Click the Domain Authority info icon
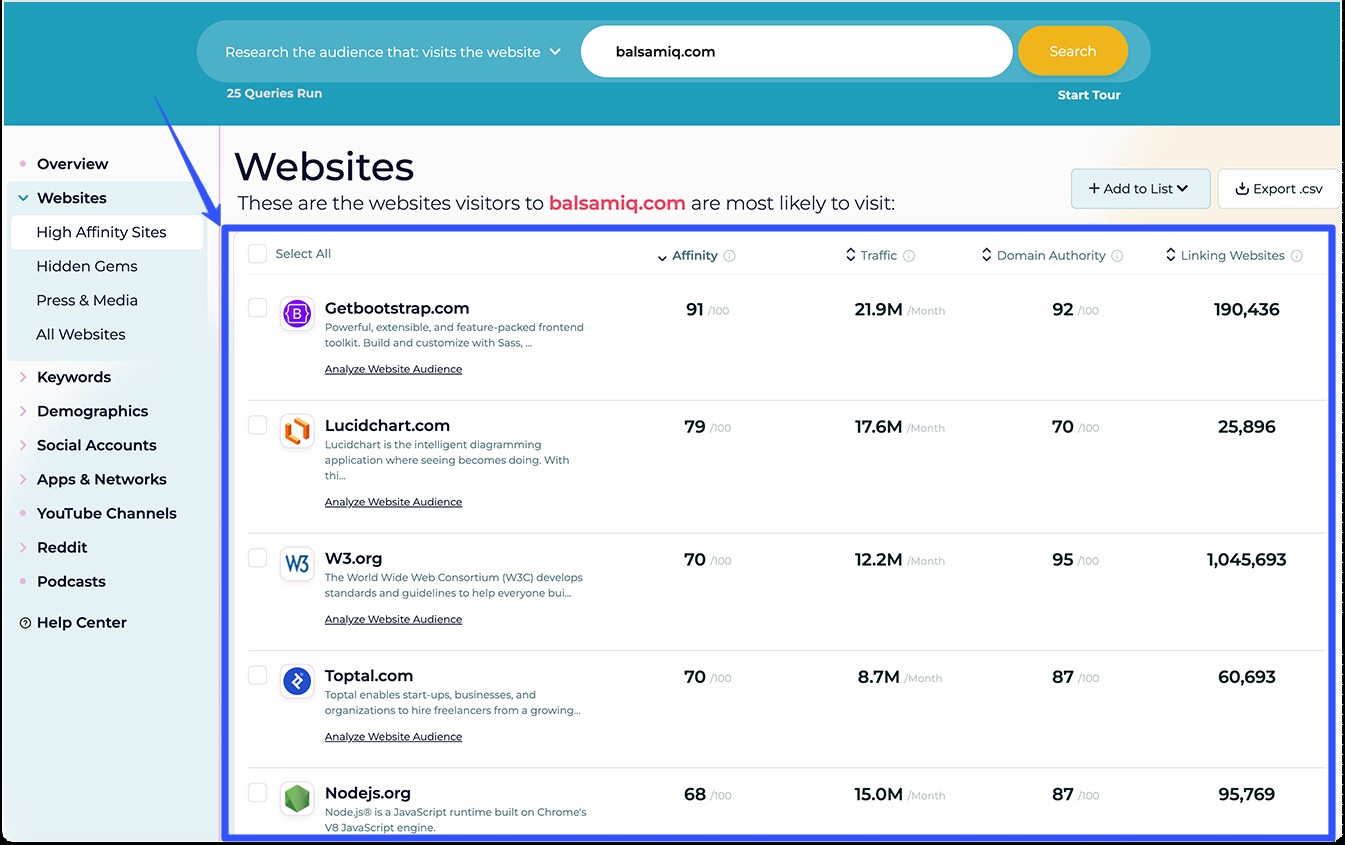This screenshot has height=845, width=1345. tap(1117, 255)
